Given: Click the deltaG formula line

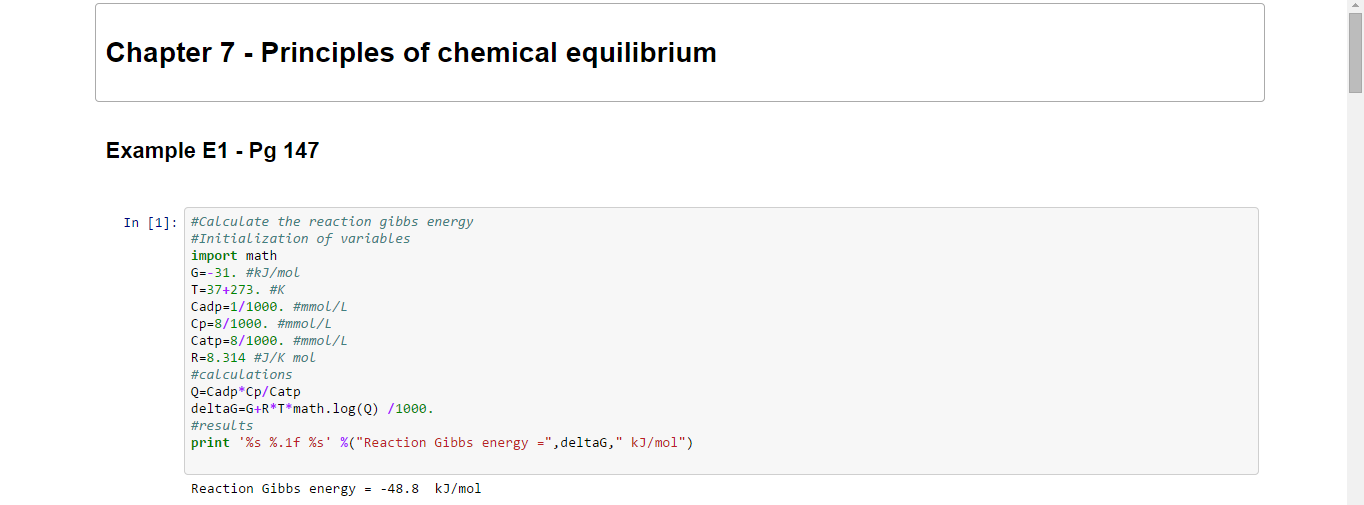Looking at the screenshot, I should [312, 409].
